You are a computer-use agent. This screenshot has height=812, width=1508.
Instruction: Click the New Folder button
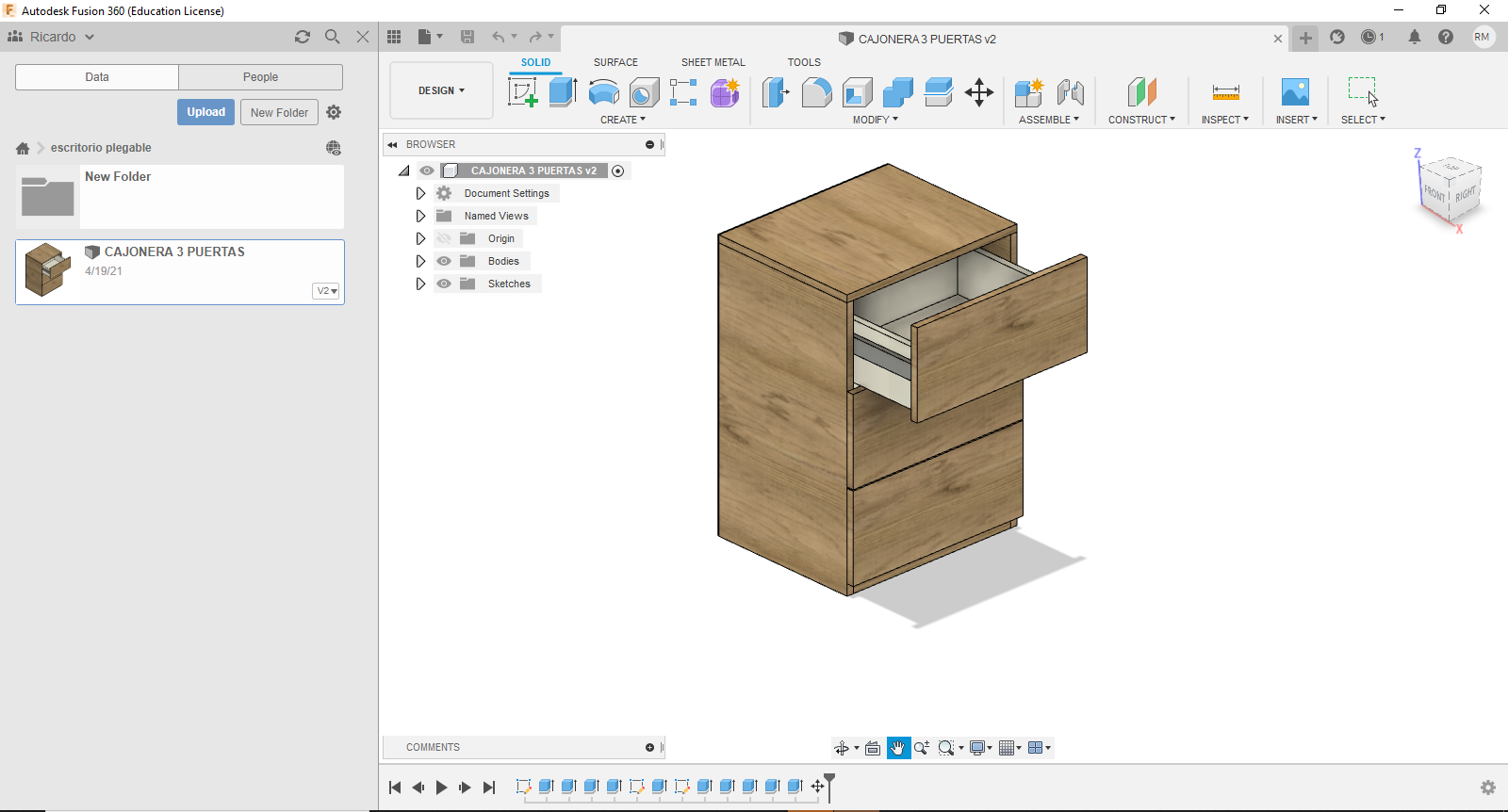pyautogui.click(x=279, y=112)
